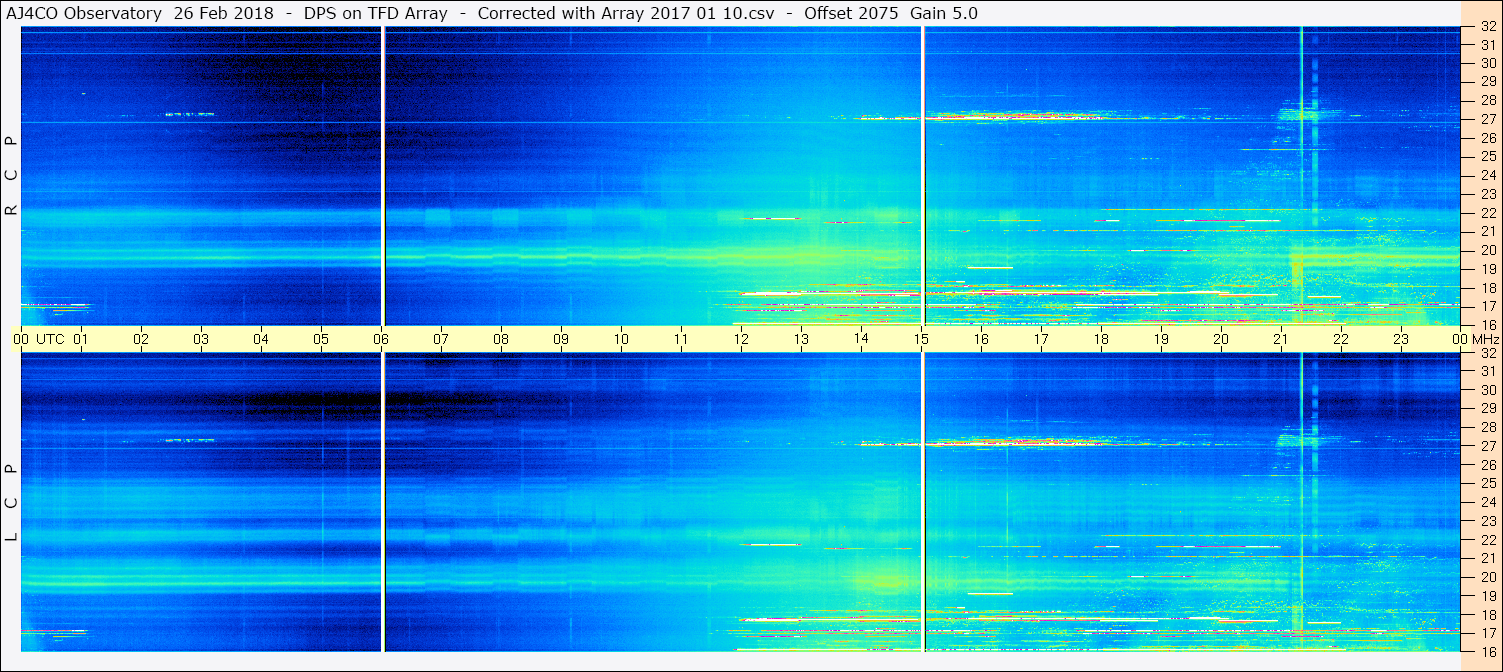Click the "AJ4CO Observatory" title text
1503x672 pixels.
(x=85, y=14)
